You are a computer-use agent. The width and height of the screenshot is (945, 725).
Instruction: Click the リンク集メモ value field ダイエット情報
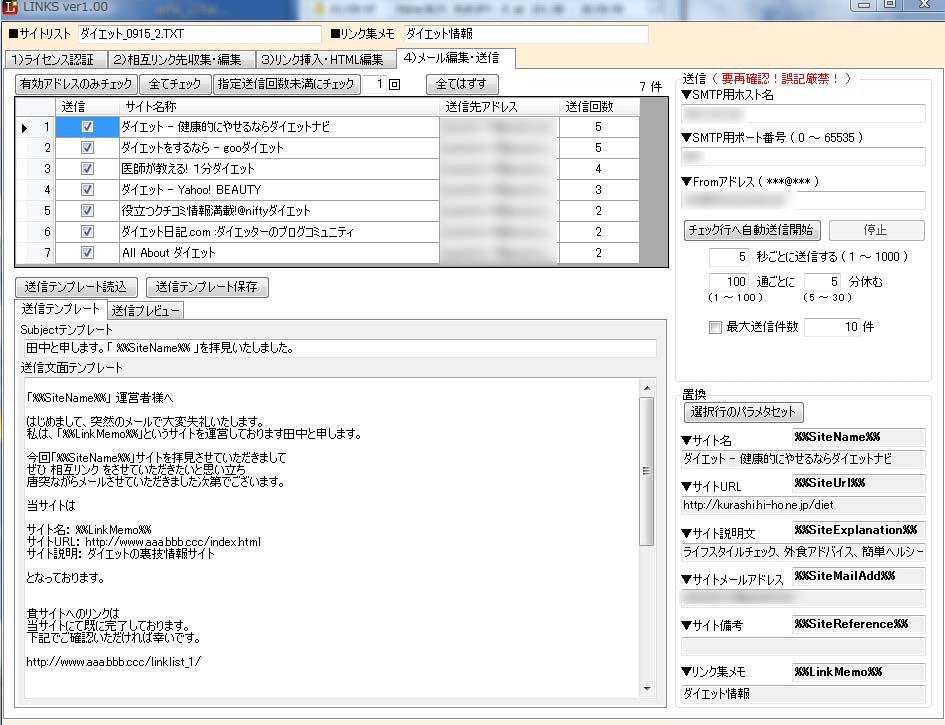pyautogui.click(x=803, y=694)
